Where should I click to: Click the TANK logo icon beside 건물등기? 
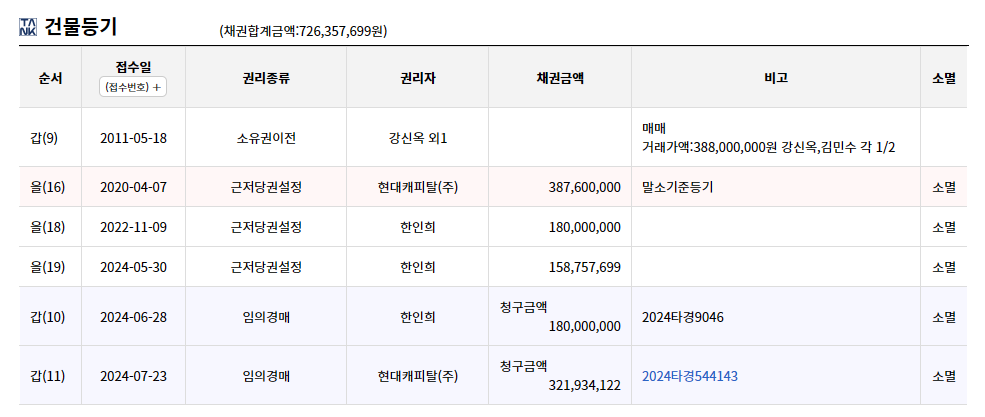pos(28,28)
